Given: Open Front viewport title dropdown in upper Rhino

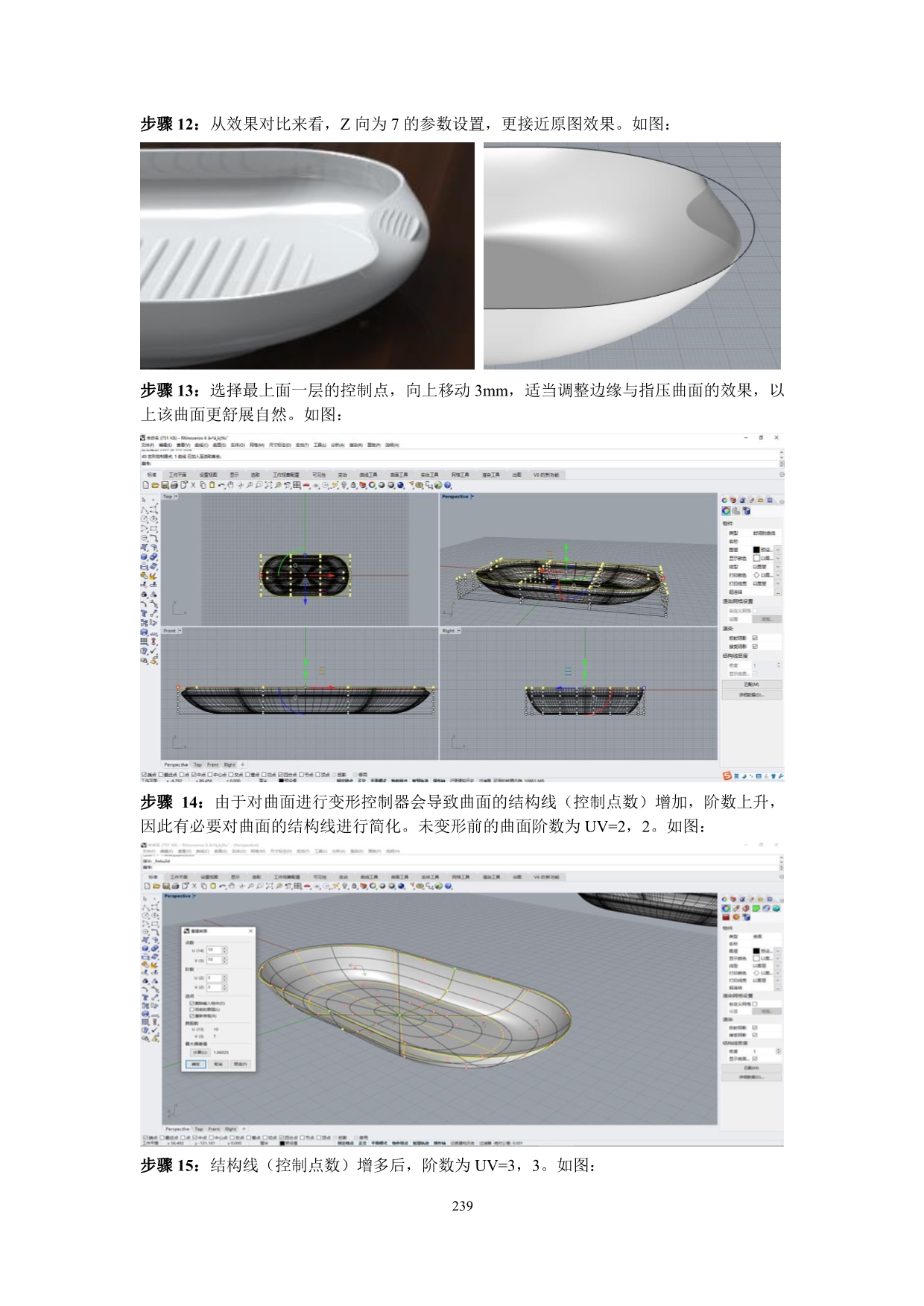Looking at the screenshot, I should [x=180, y=631].
